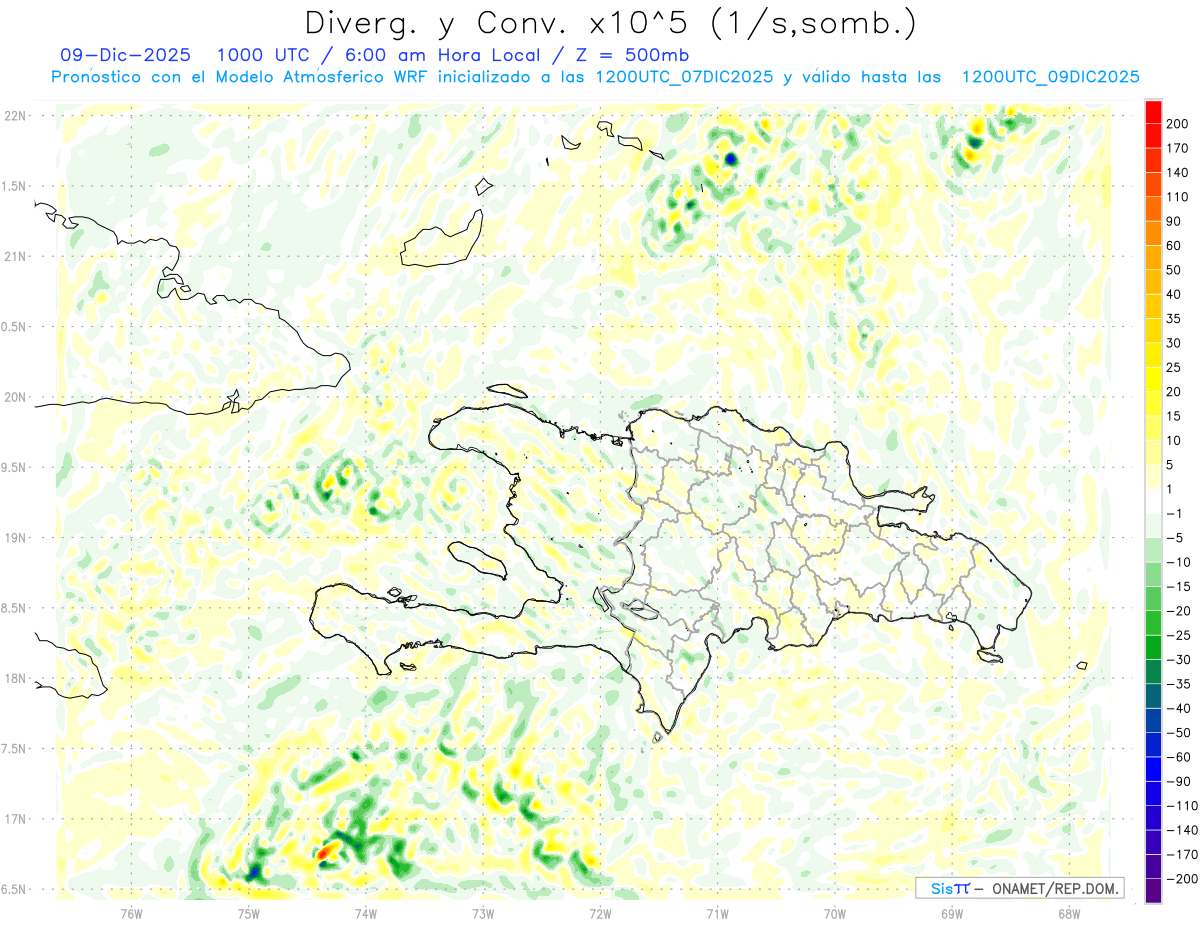
Task: Click the '76W' longitude label
Action: click(131, 913)
